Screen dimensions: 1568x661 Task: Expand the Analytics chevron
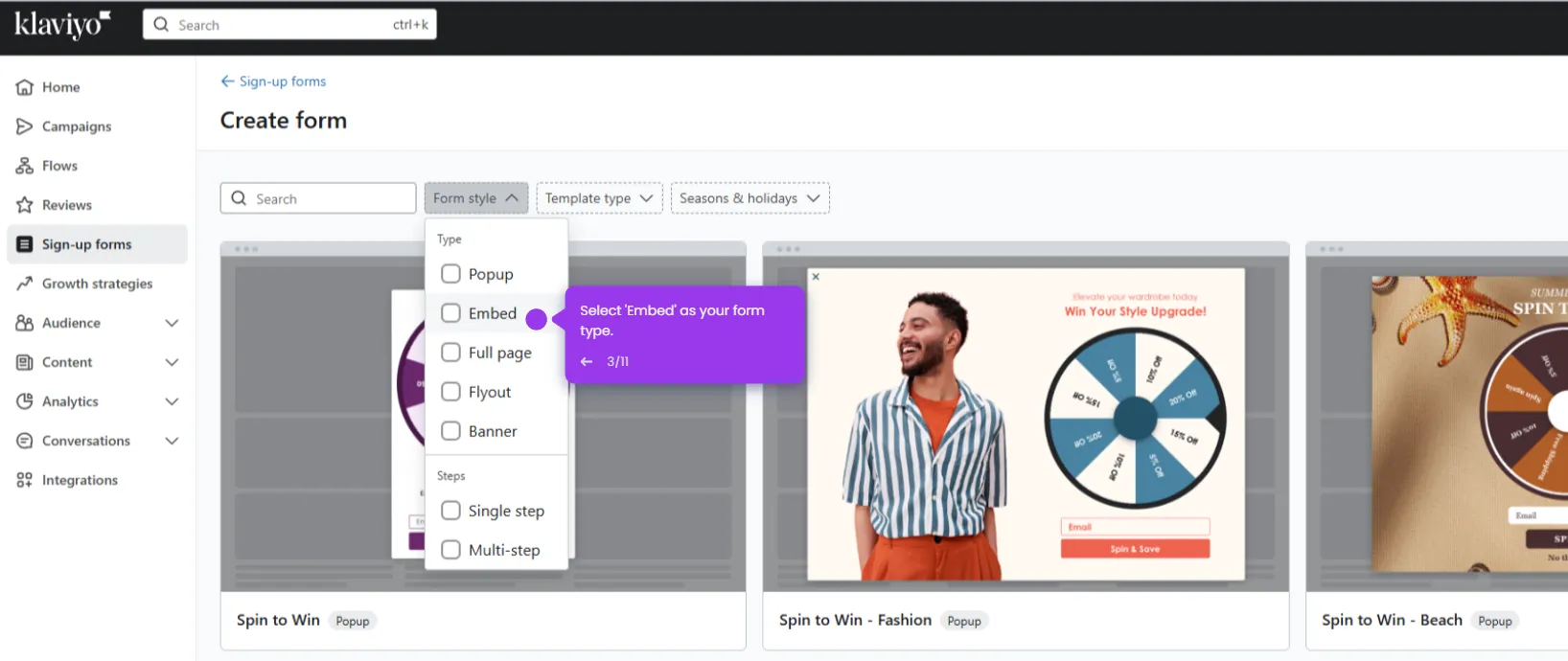(x=172, y=401)
